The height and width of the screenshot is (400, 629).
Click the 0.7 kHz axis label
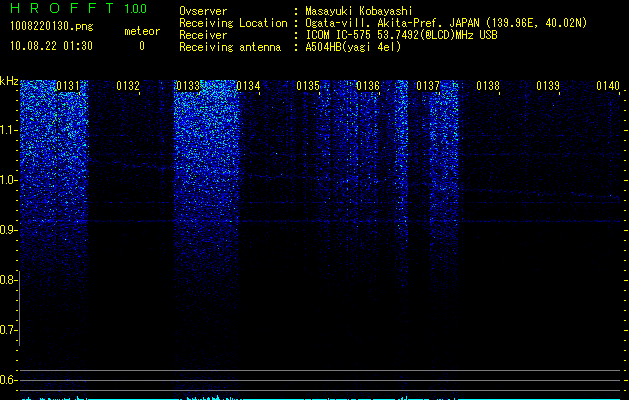click(x=9, y=330)
